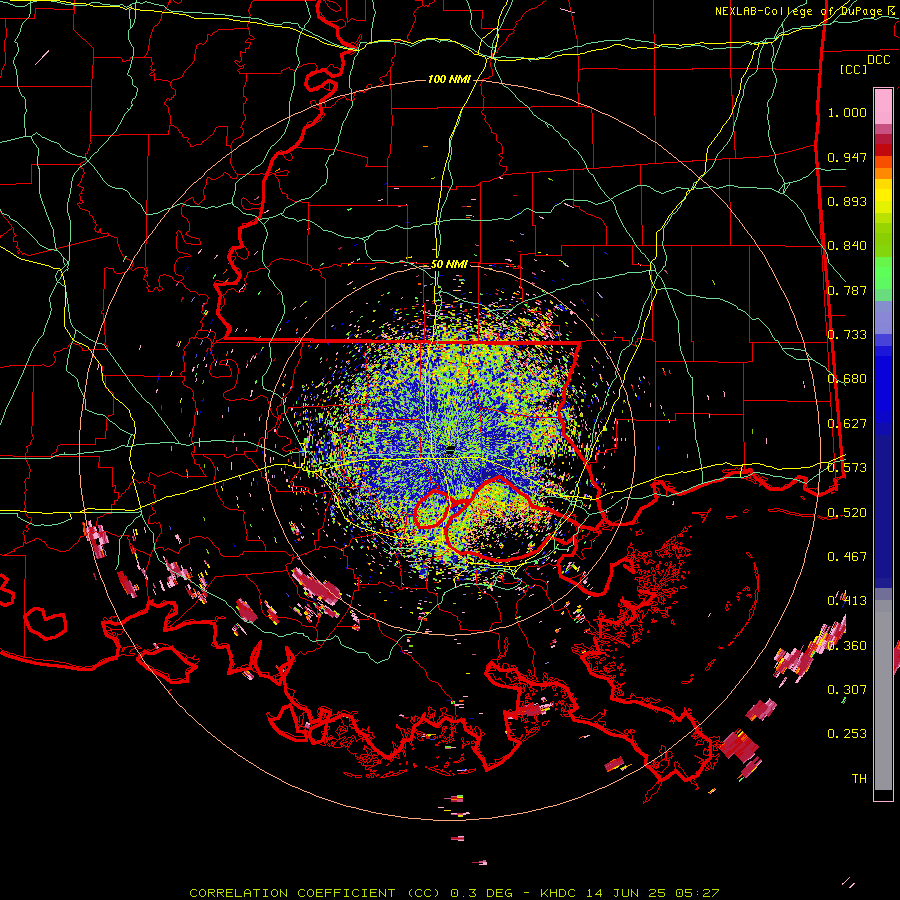This screenshot has width=900, height=900.
Task: Click the 0.520 scale value
Action: [847, 512]
